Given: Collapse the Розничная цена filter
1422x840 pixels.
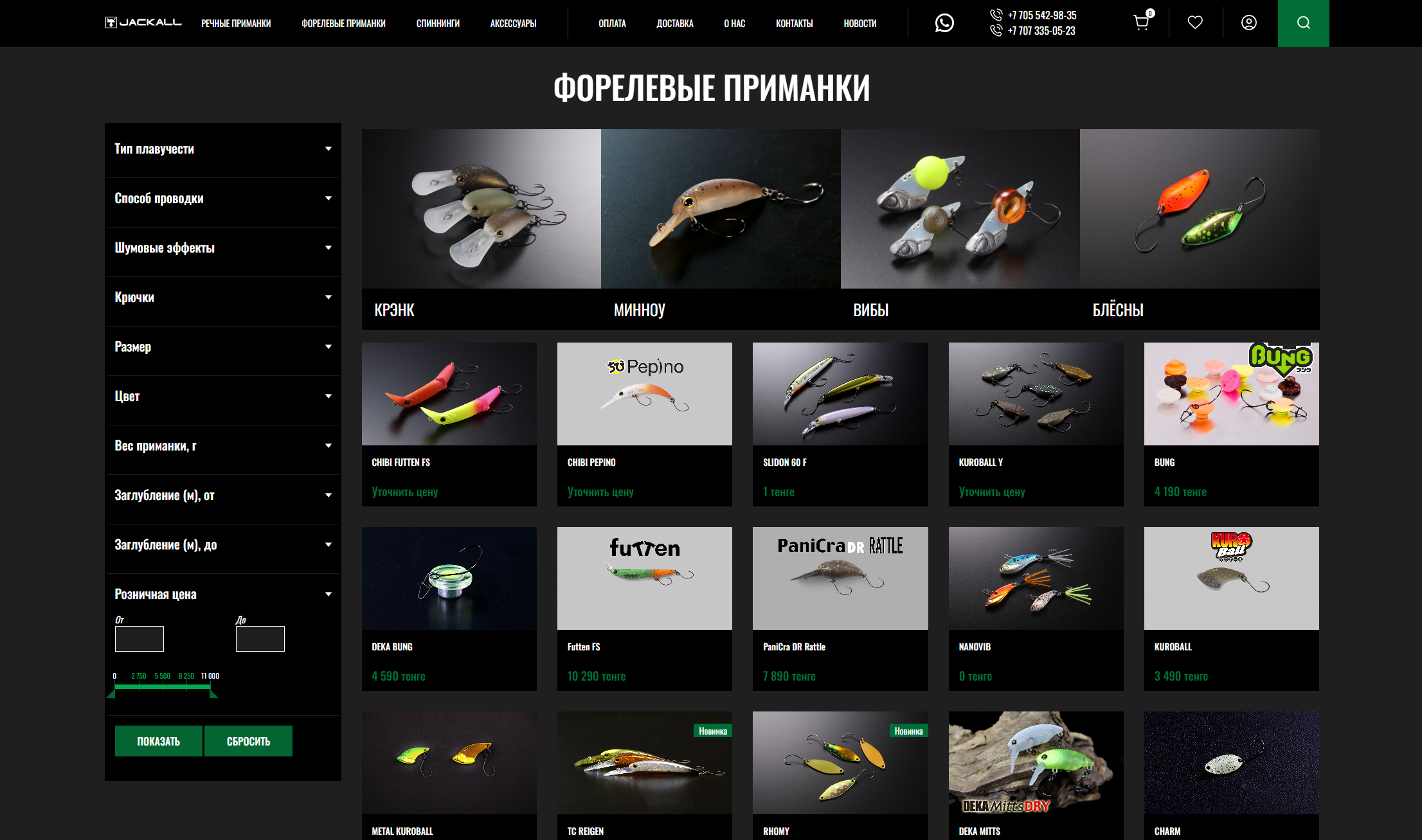Looking at the screenshot, I should pyautogui.click(x=328, y=594).
